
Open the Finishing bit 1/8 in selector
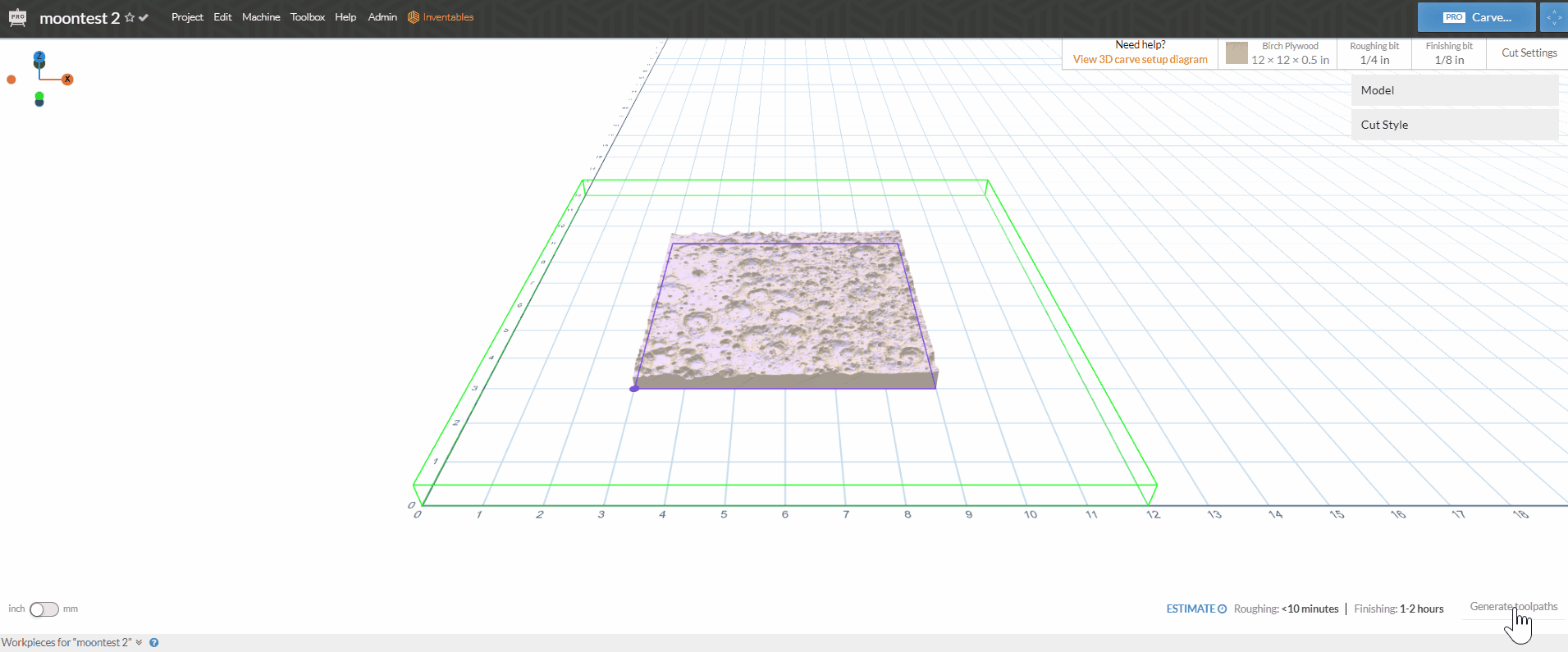click(1449, 53)
